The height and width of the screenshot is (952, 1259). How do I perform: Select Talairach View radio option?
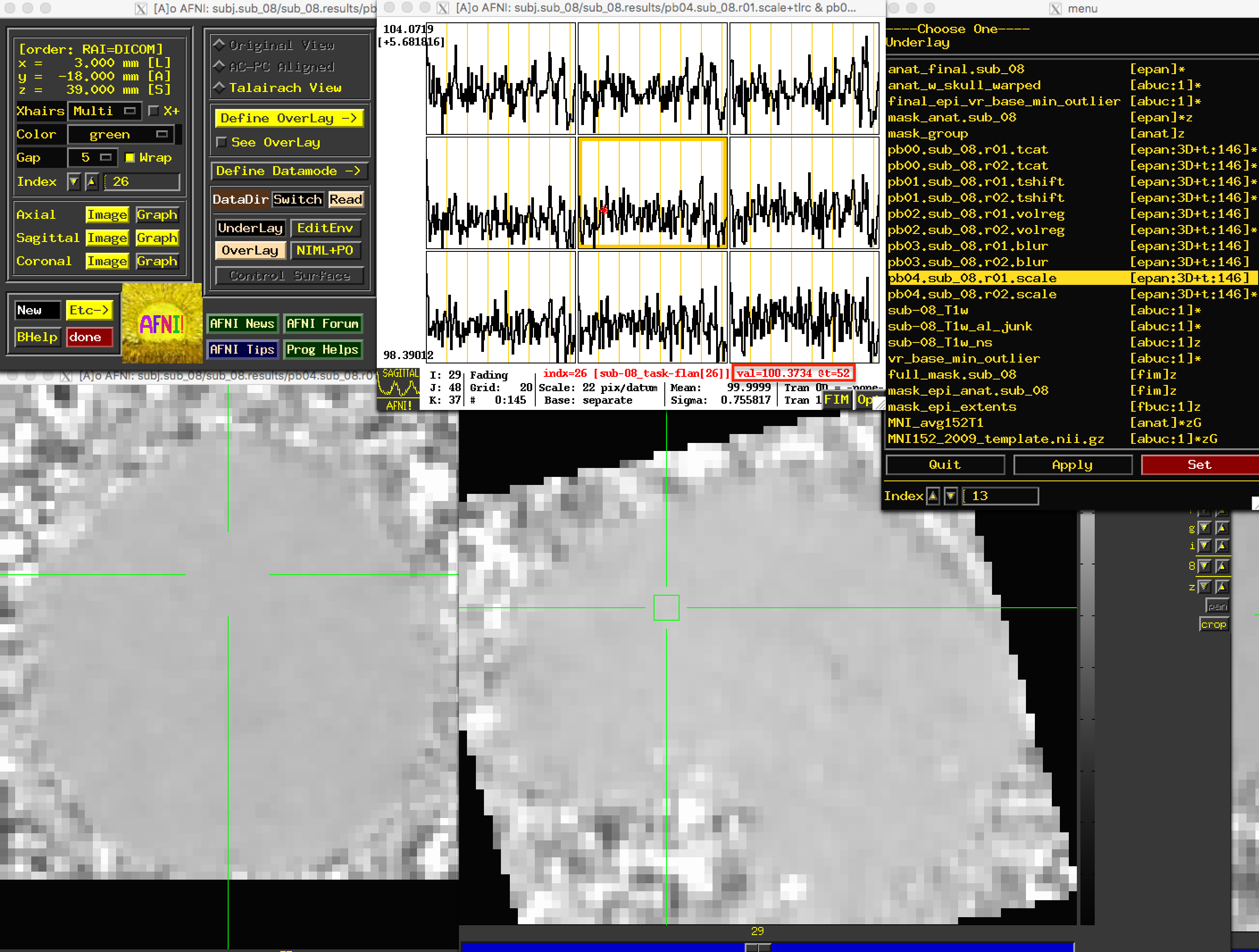(277, 88)
